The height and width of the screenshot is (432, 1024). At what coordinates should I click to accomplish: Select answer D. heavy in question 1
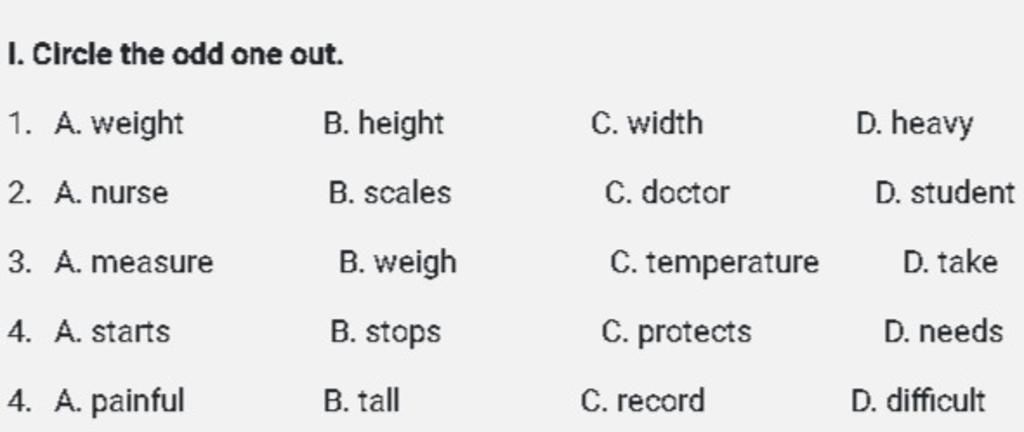point(914,124)
